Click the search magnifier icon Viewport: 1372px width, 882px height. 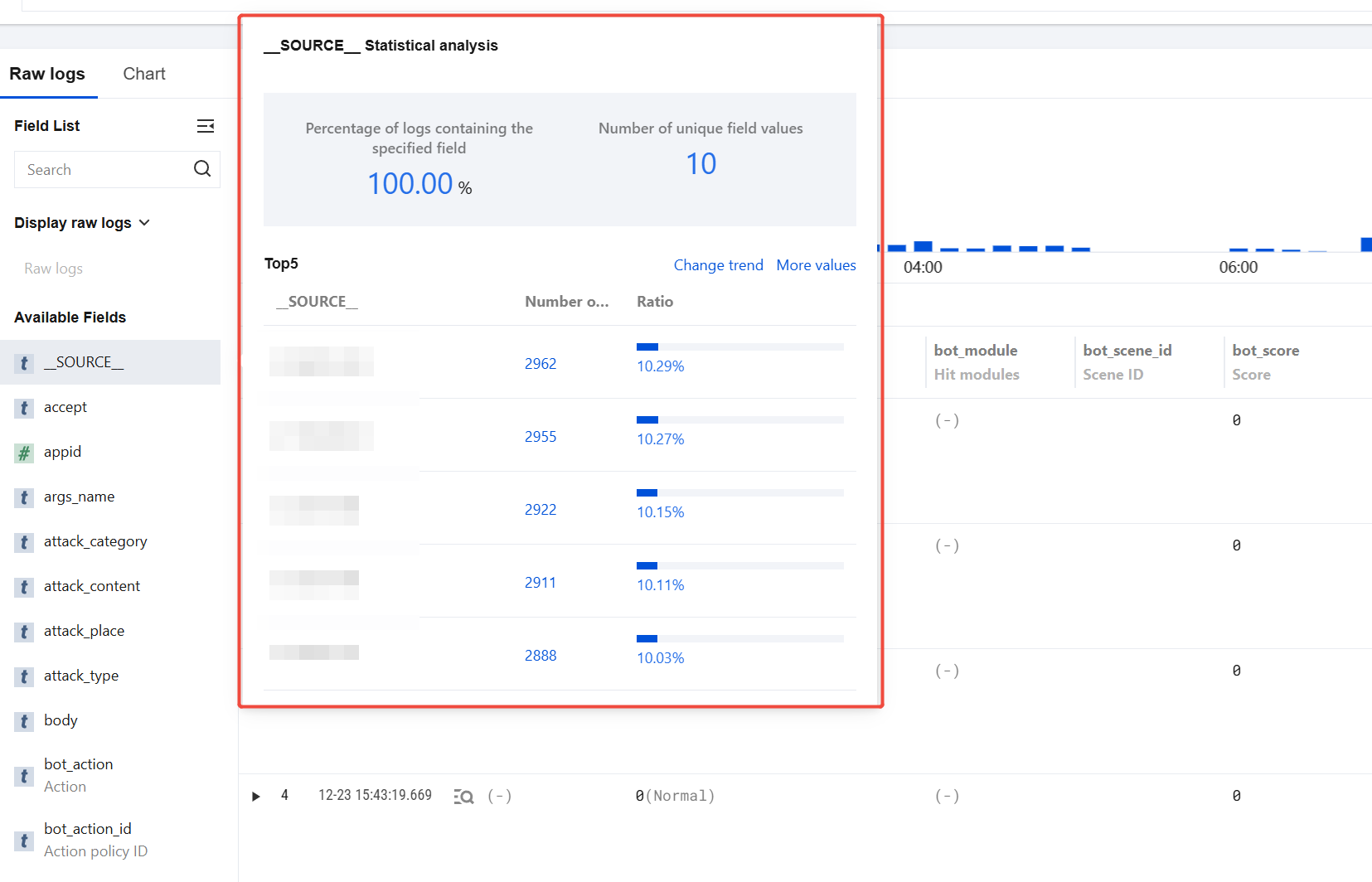point(202,169)
